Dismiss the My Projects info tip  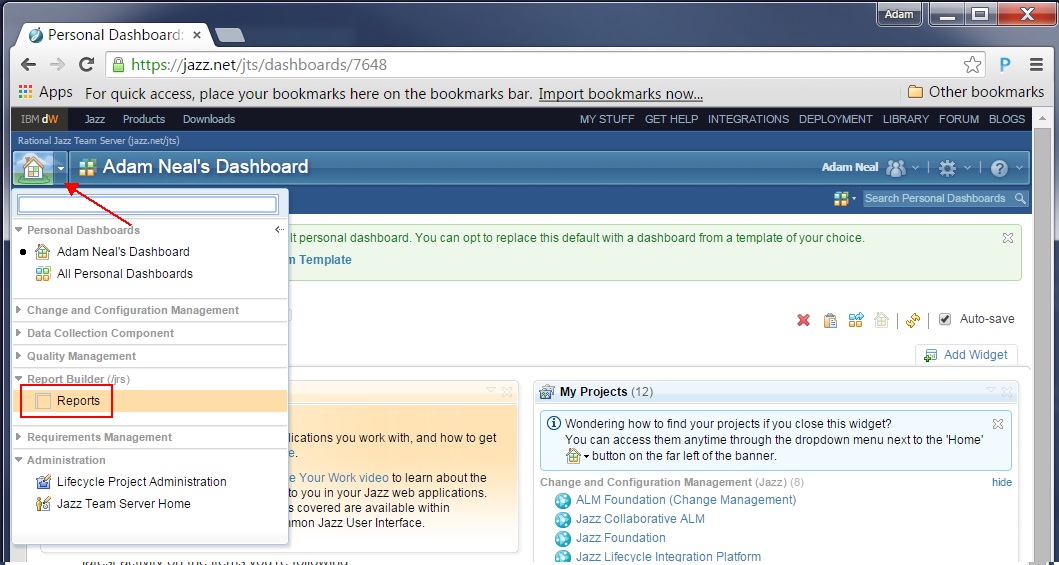point(998,424)
